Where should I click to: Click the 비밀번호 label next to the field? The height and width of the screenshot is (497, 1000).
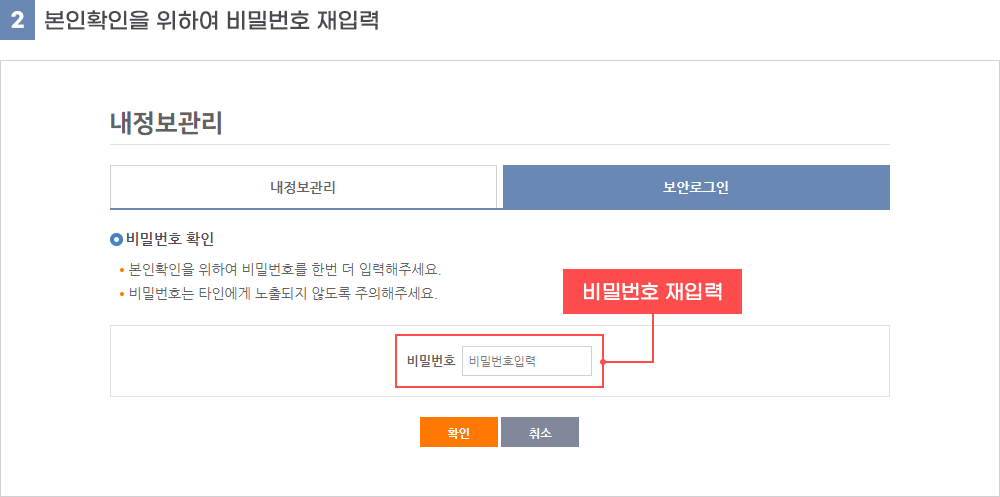(x=431, y=361)
